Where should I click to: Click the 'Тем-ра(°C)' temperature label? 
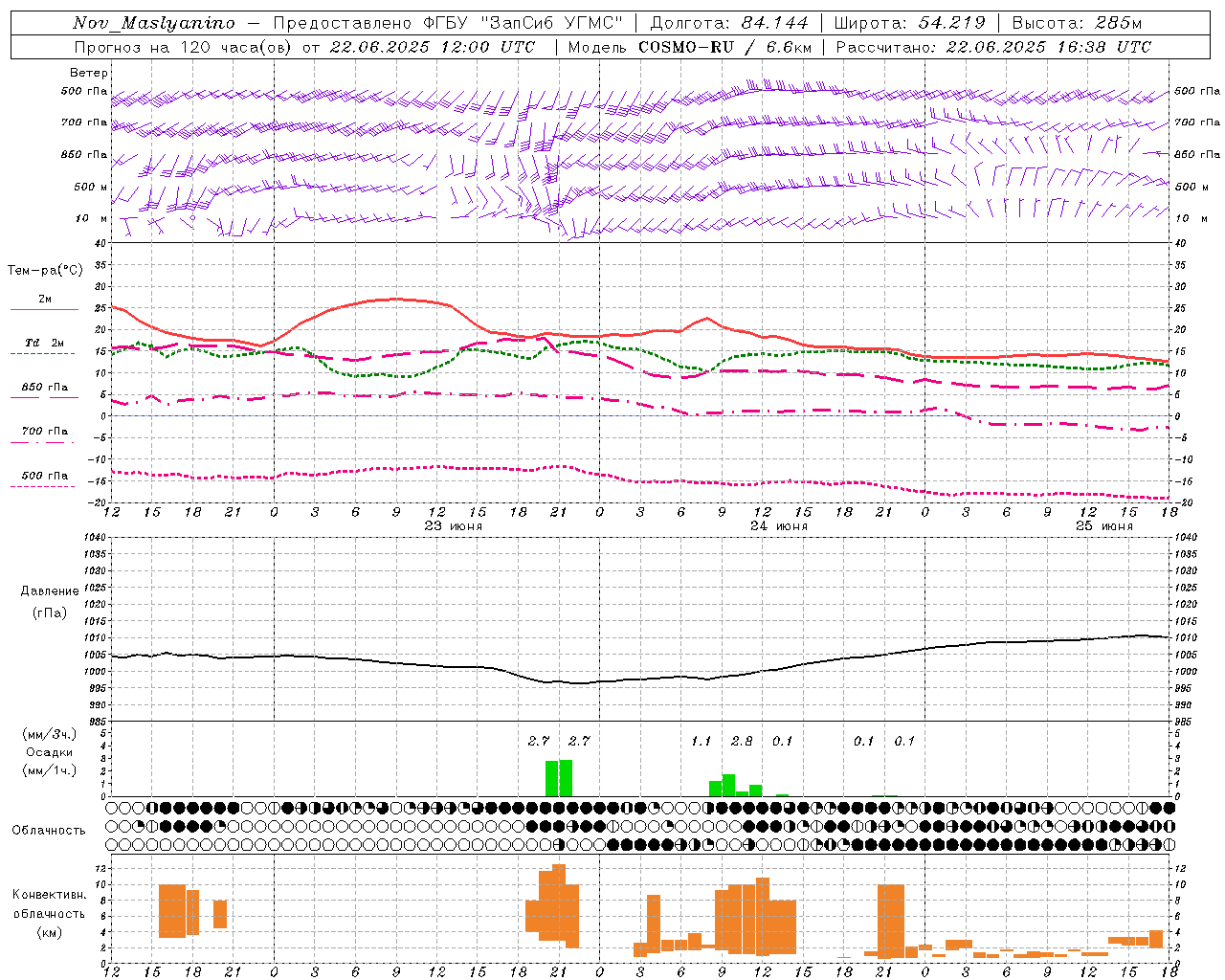pyautogui.click(x=45, y=271)
